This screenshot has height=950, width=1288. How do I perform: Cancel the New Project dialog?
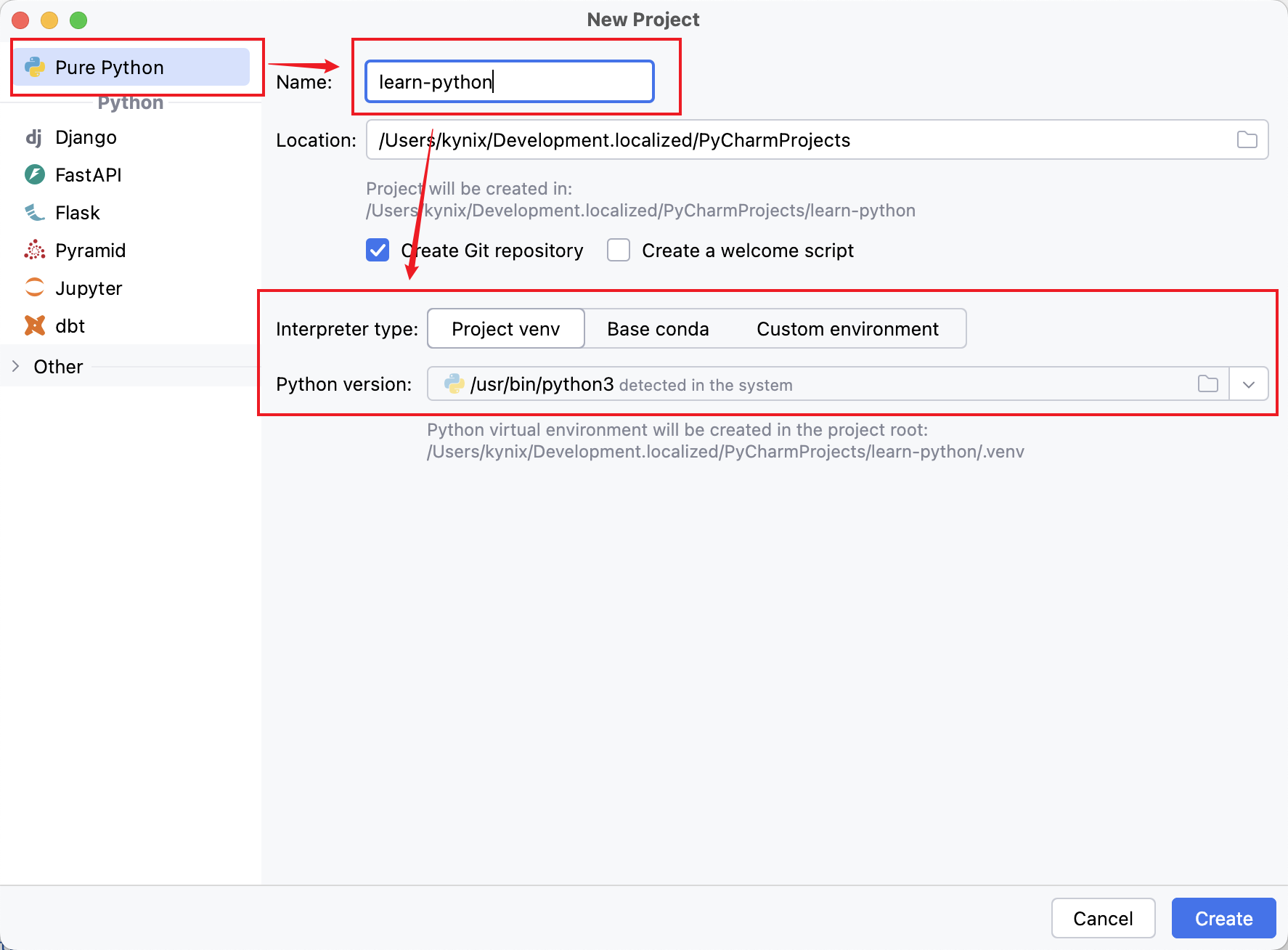[1103, 918]
